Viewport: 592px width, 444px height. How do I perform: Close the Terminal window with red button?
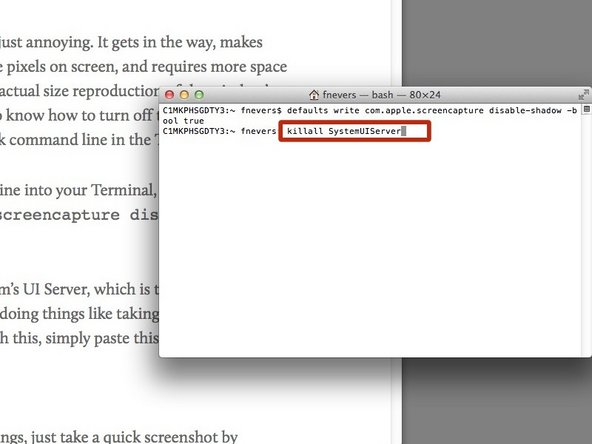coord(170,95)
